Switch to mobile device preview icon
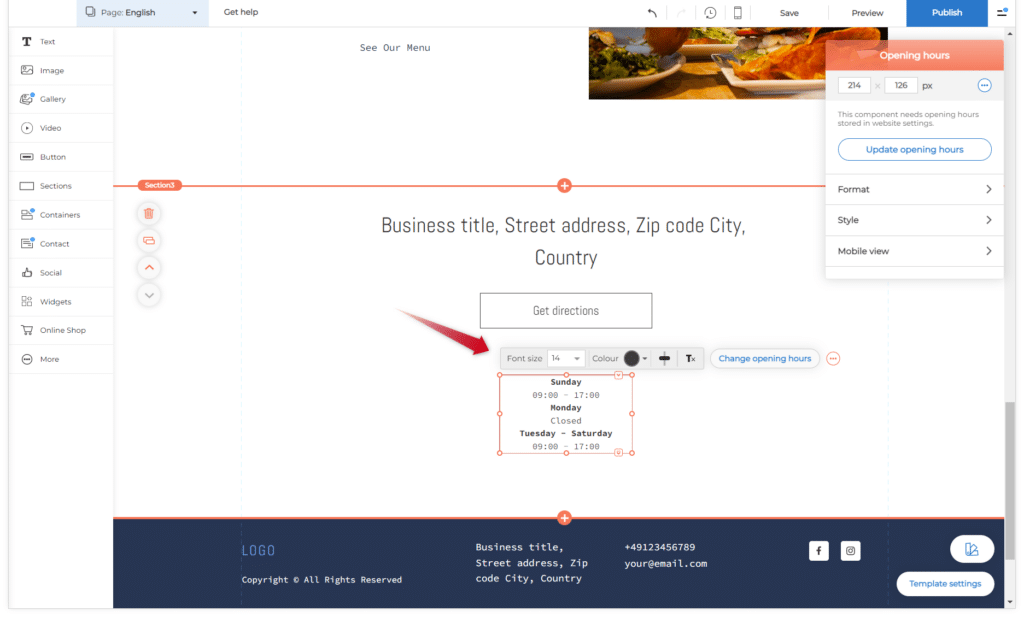This screenshot has width=1024, height=617. [x=738, y=13]
